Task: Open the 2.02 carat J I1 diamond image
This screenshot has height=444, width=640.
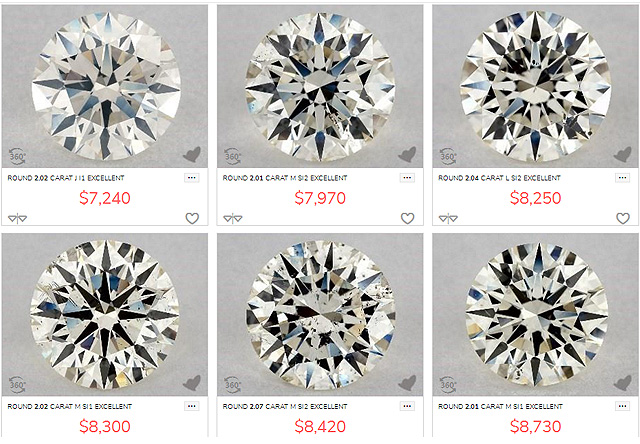Action: pos(104,85)
